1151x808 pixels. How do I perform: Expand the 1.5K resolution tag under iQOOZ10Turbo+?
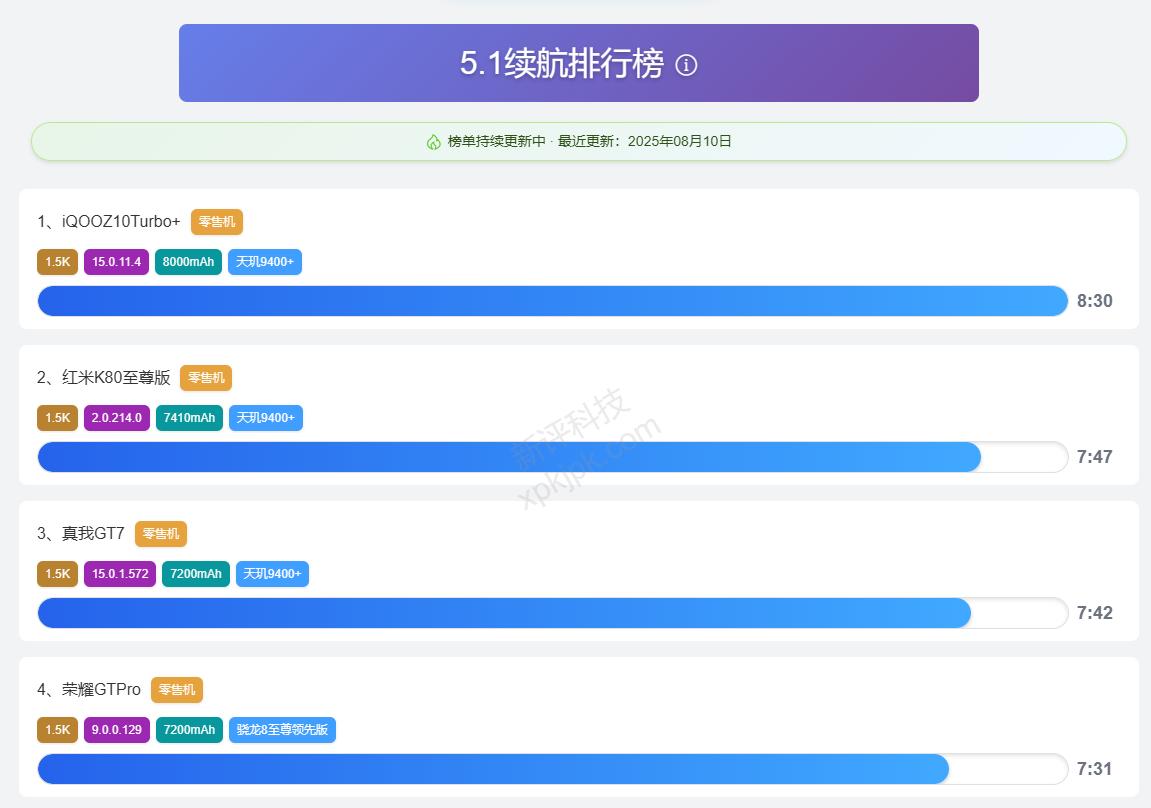(x=57, y=262)
